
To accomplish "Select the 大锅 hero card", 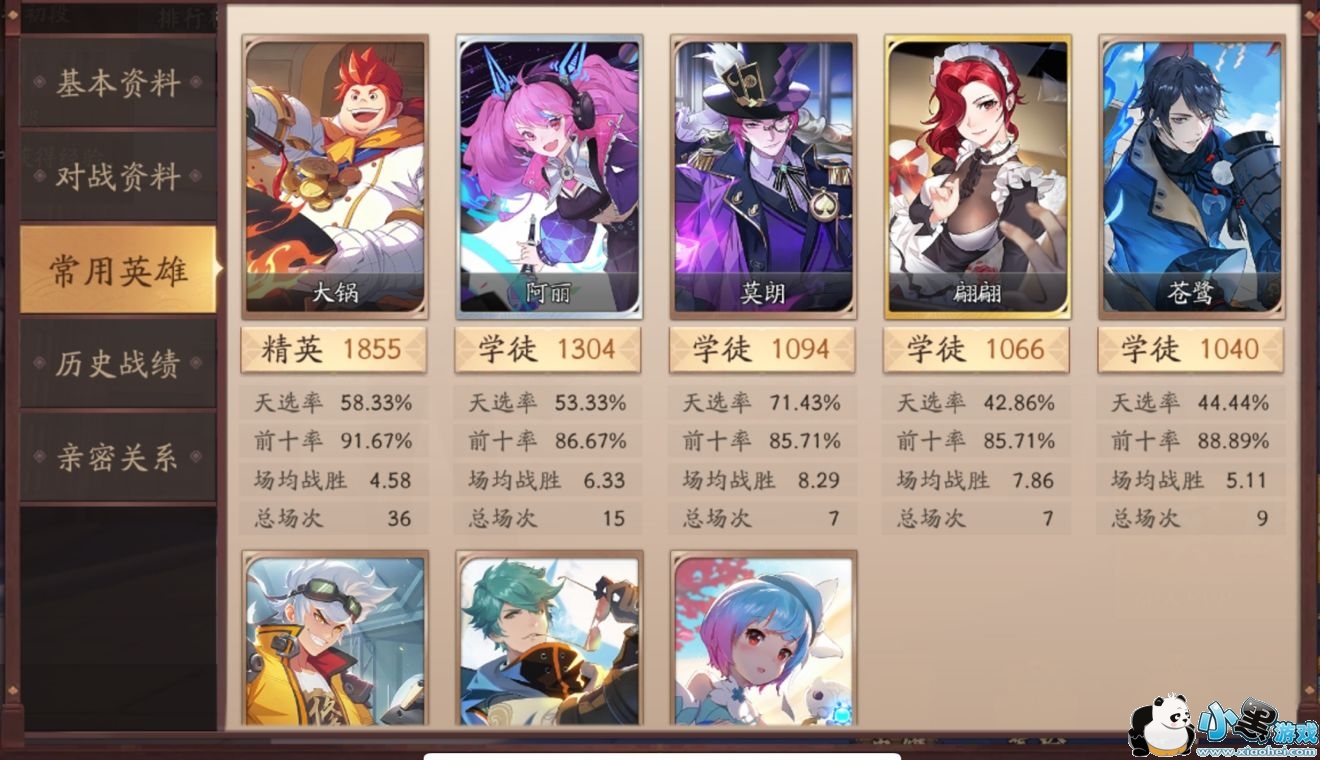I will tap(335, 177).
